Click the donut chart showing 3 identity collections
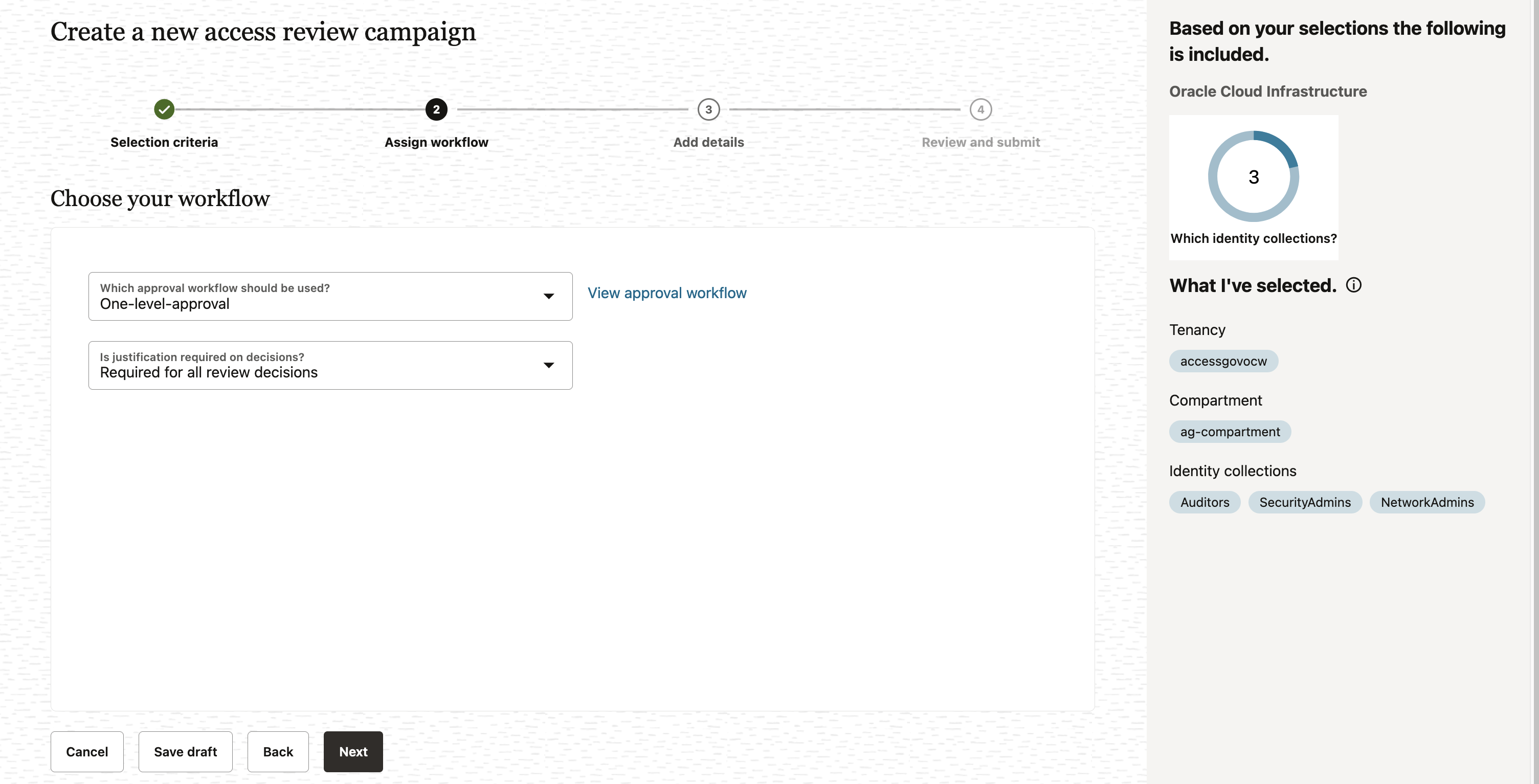1539x784 pixels. [1254, 176]
